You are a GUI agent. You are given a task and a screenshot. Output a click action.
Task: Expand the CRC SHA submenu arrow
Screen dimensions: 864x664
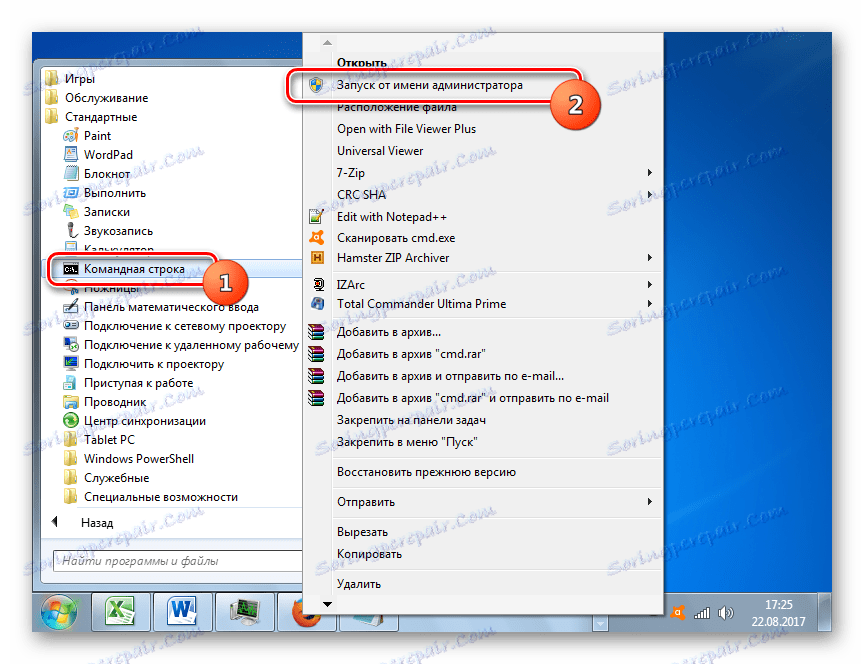[650, 195]
